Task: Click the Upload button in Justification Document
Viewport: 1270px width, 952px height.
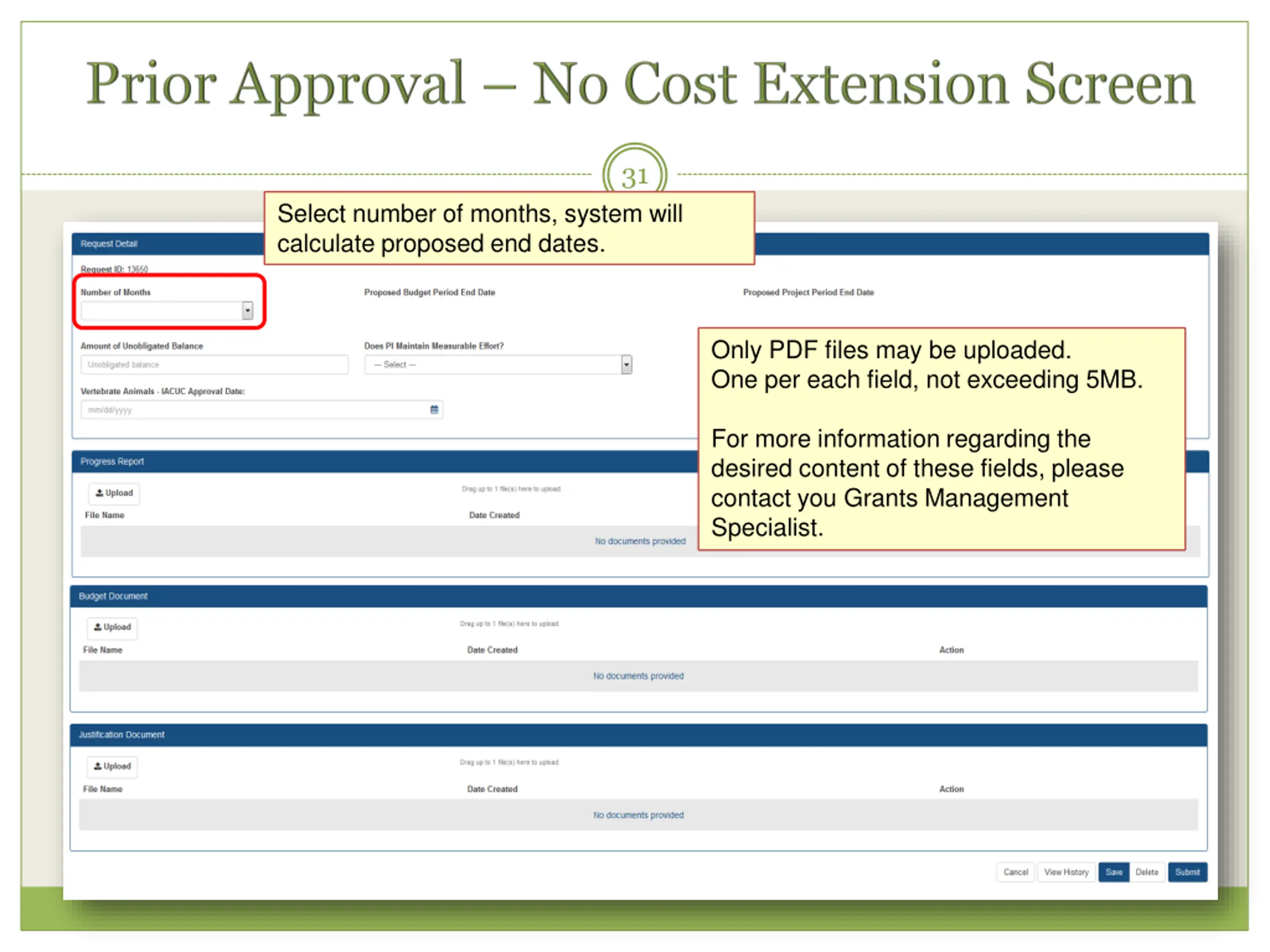Action: (113, 766)
